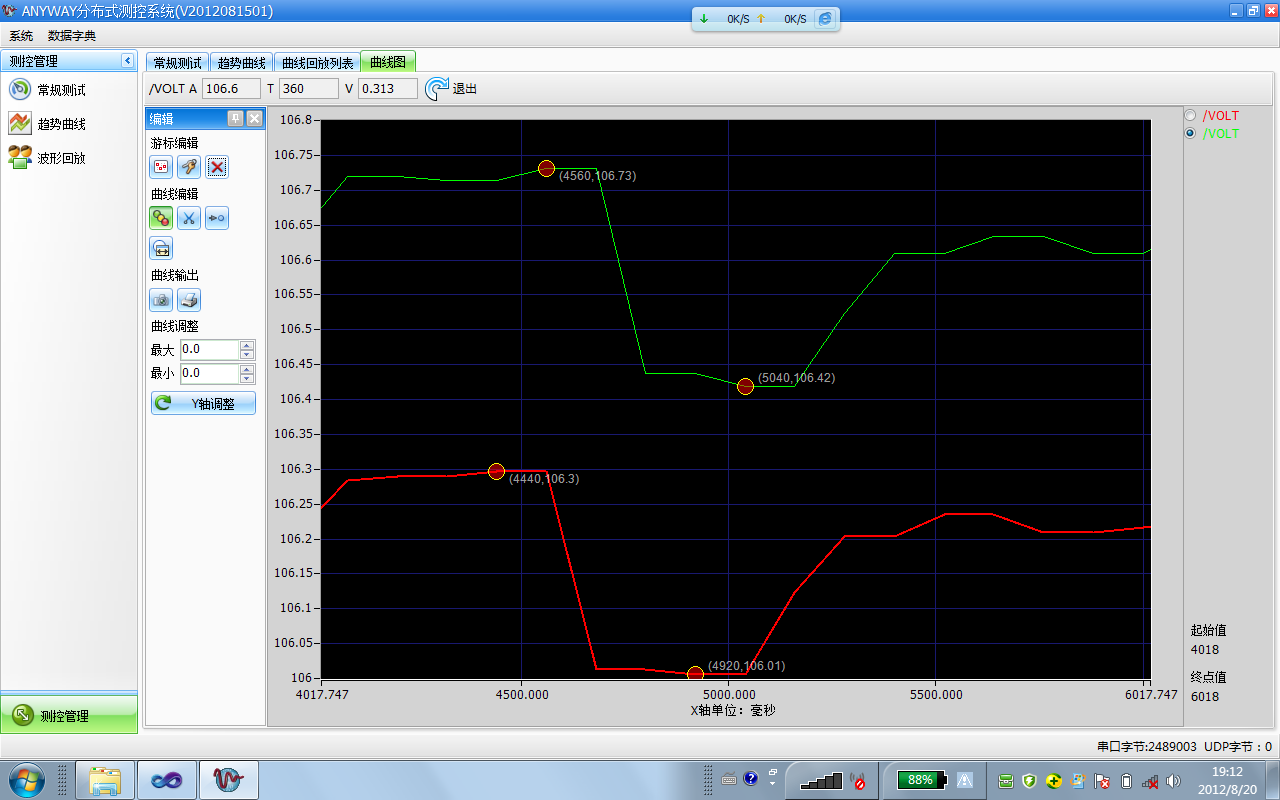Click the zoom width icon under 曲线编辑
1280x800 pixels.
(x=161, y=248)
